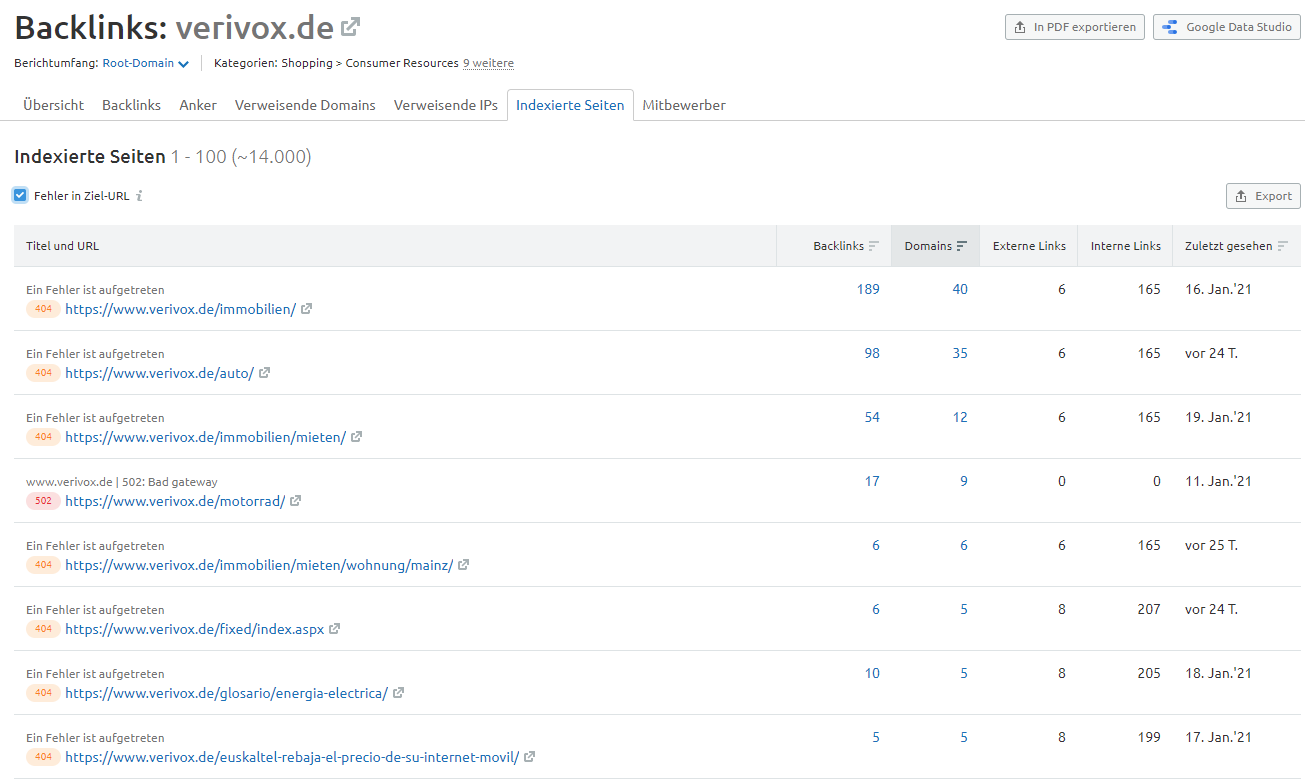
Task: Switch to the Mitbewerber tab
Action: [x=684, y=105]
